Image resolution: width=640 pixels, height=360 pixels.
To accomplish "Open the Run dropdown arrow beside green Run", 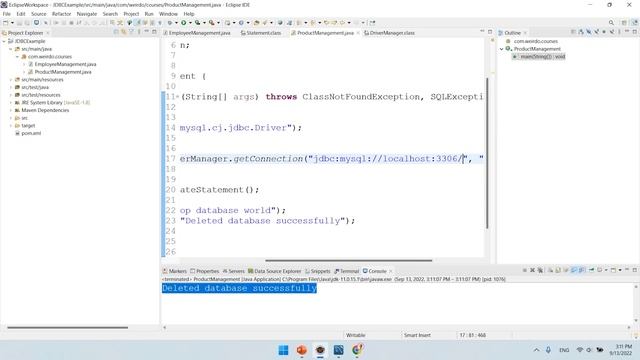I will (x=190, y=22).
